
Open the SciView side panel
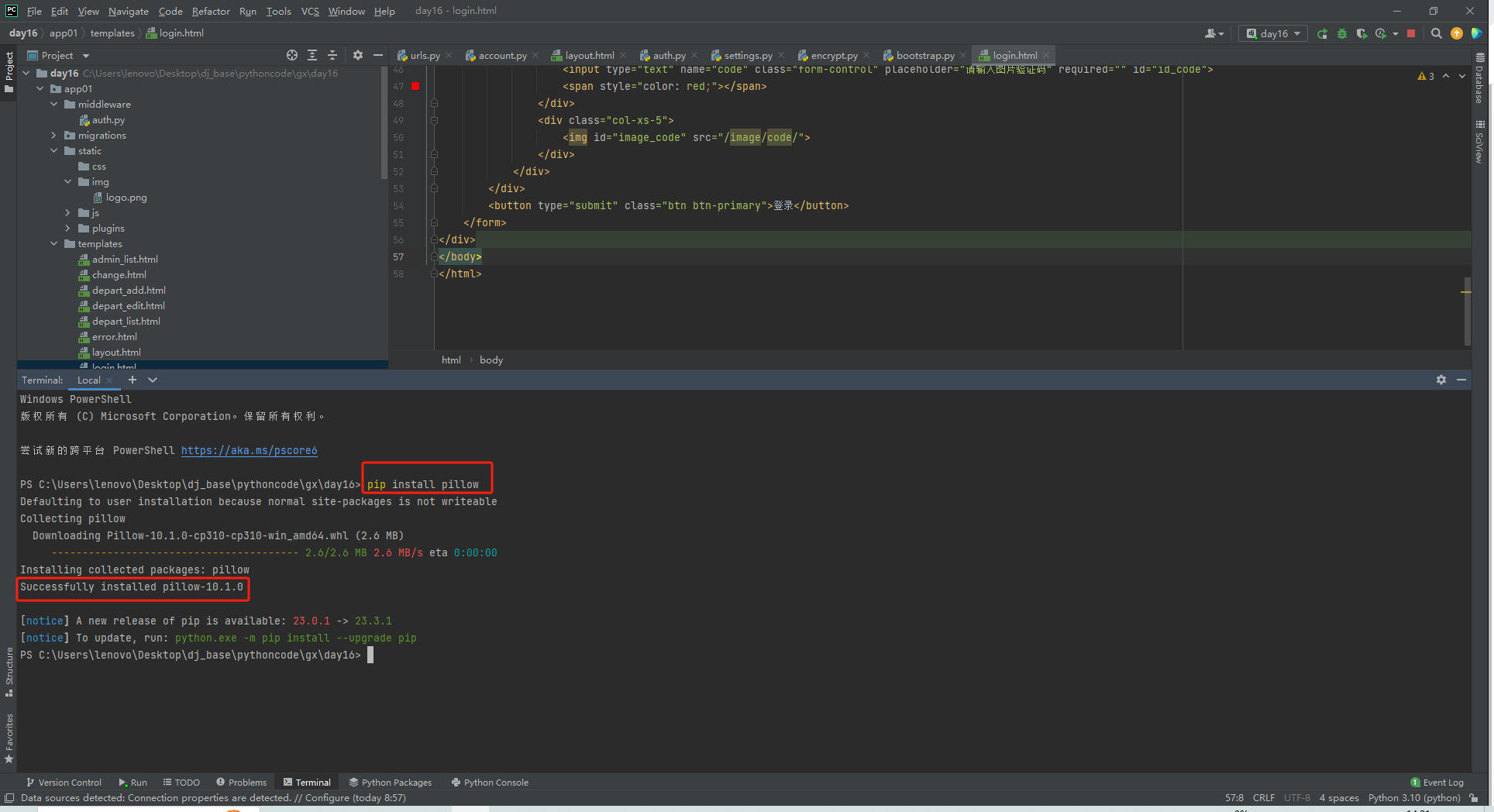1480,141
